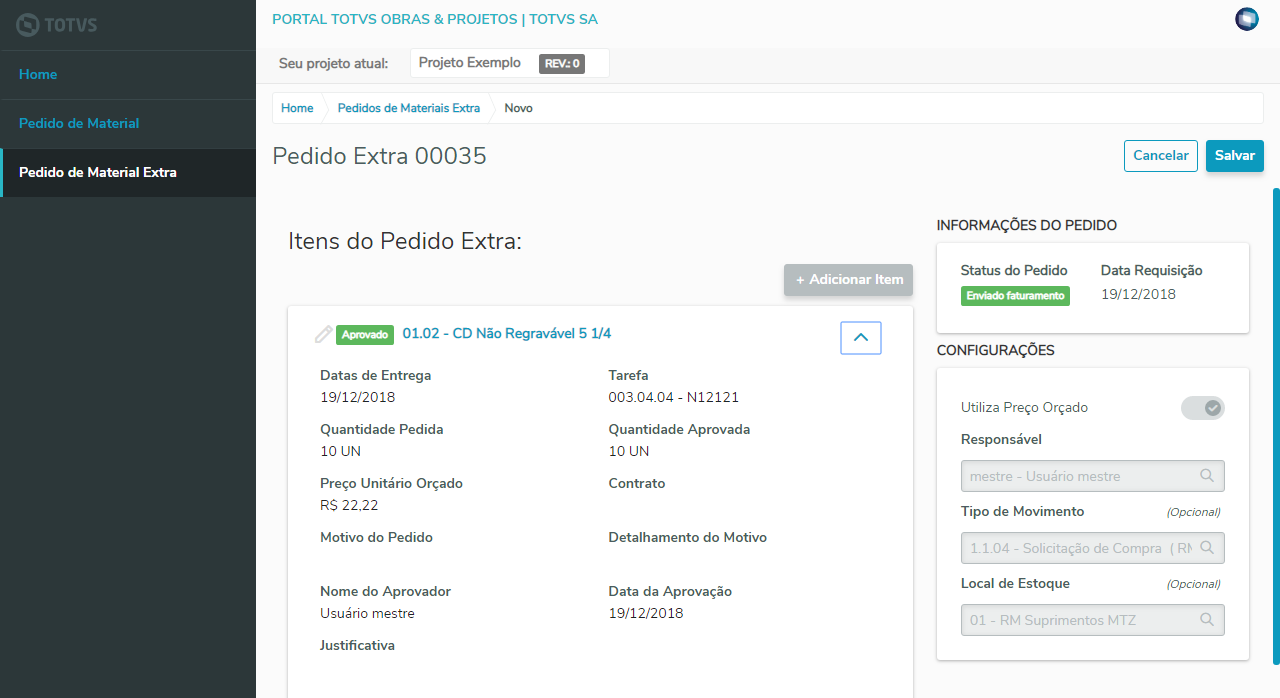This screenshot has height=698, width=1280.
Task: Open Home in the sidebar menu
Action: [128, 75]
